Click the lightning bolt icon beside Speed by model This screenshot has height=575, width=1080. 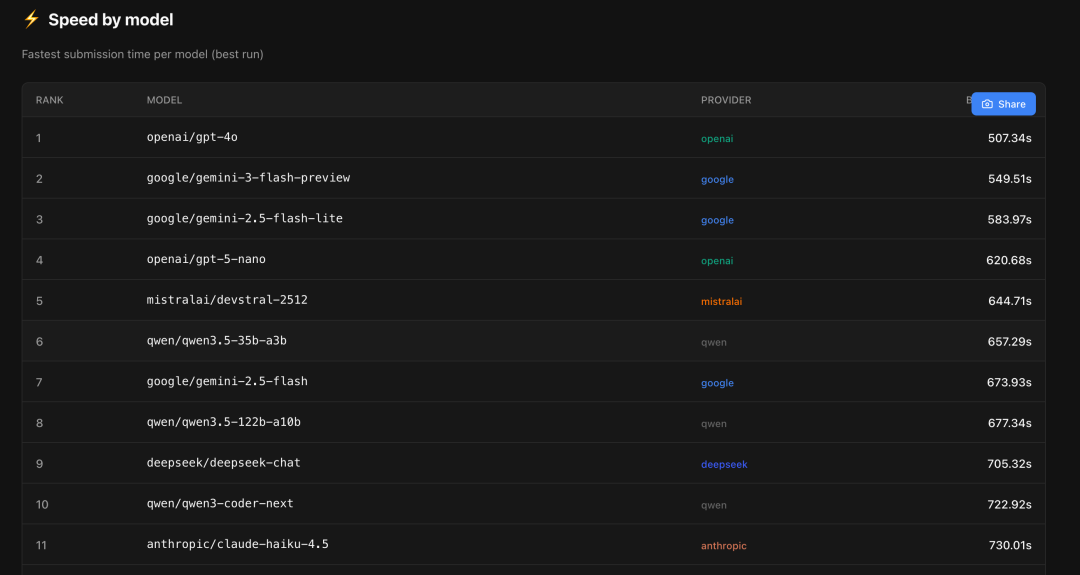click(x=31, y=19)
